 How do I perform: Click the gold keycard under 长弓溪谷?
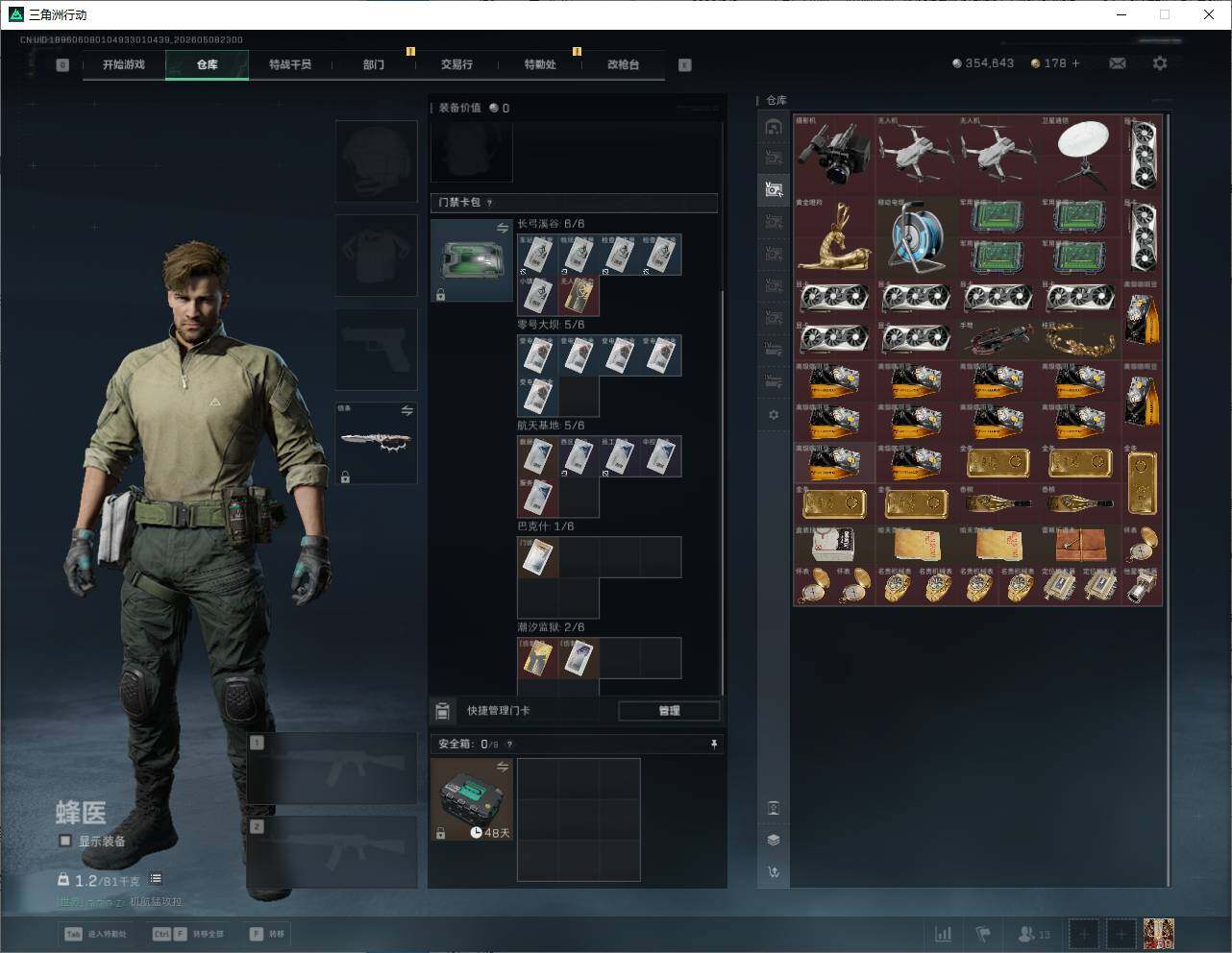[x=579, y=296]
